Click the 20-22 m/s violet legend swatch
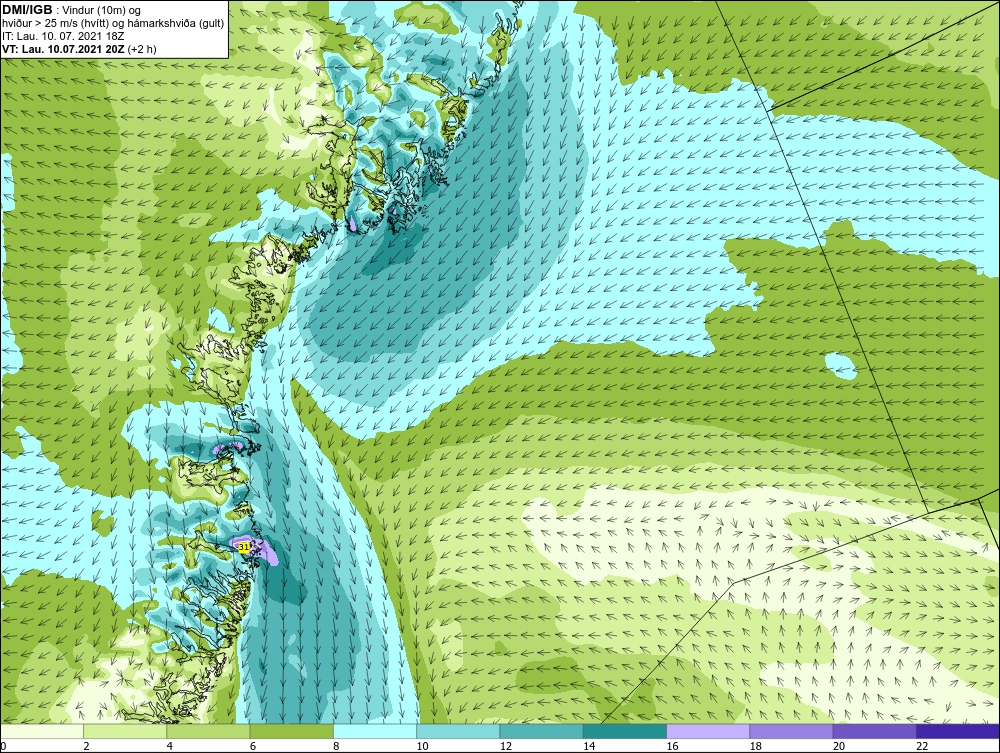This screenshot has width=1000, height=753. (x=875, y=731)
